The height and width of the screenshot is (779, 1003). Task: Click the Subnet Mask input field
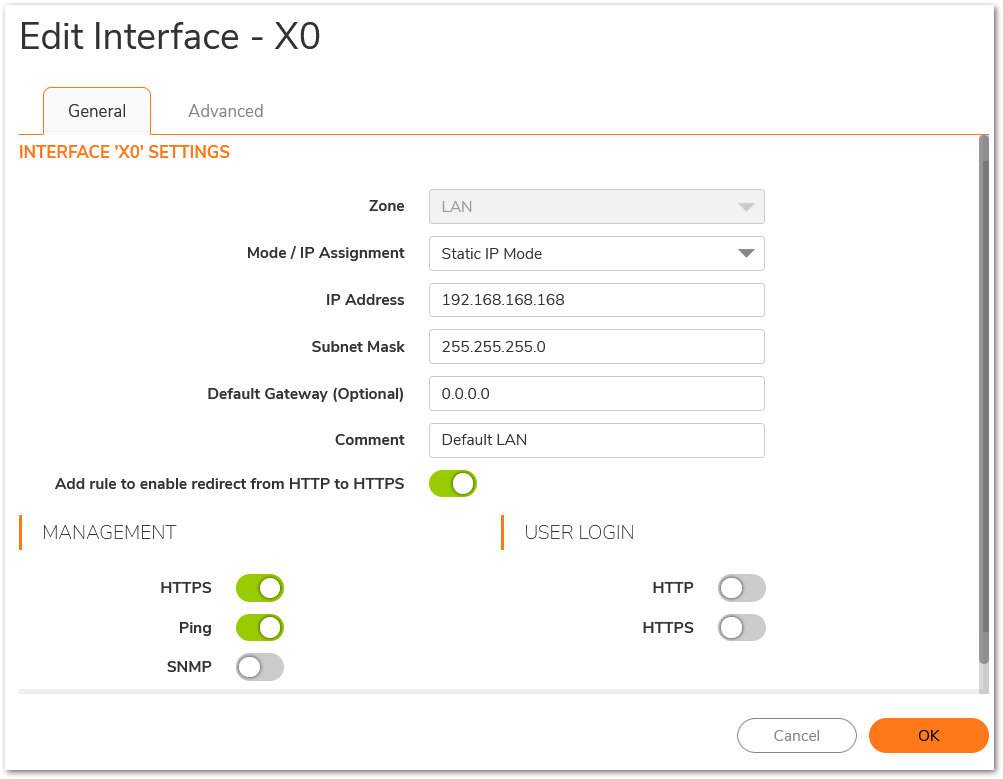pyautogui.click(x=597, y=347)
